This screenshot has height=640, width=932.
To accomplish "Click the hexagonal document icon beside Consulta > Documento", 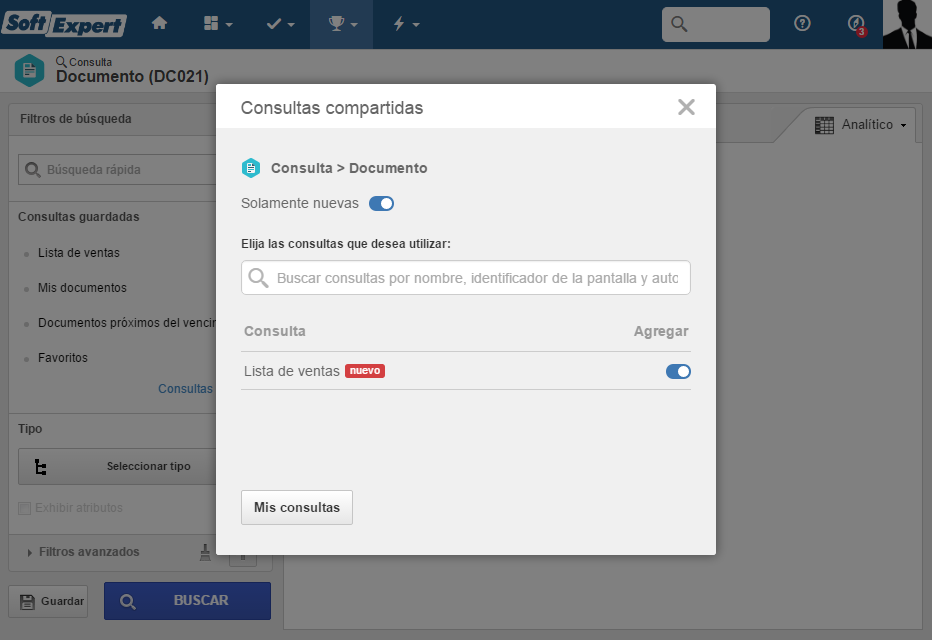I will (251, 168).
